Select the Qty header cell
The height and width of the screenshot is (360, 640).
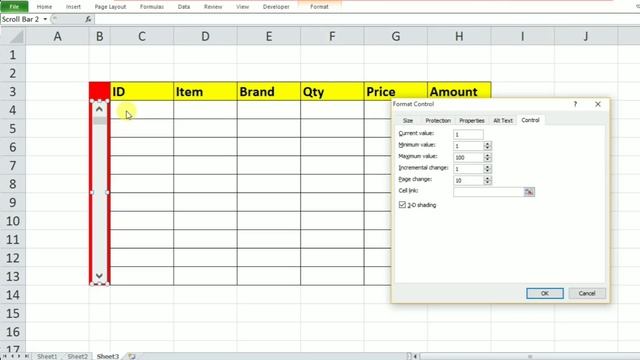tap(332, 91)
